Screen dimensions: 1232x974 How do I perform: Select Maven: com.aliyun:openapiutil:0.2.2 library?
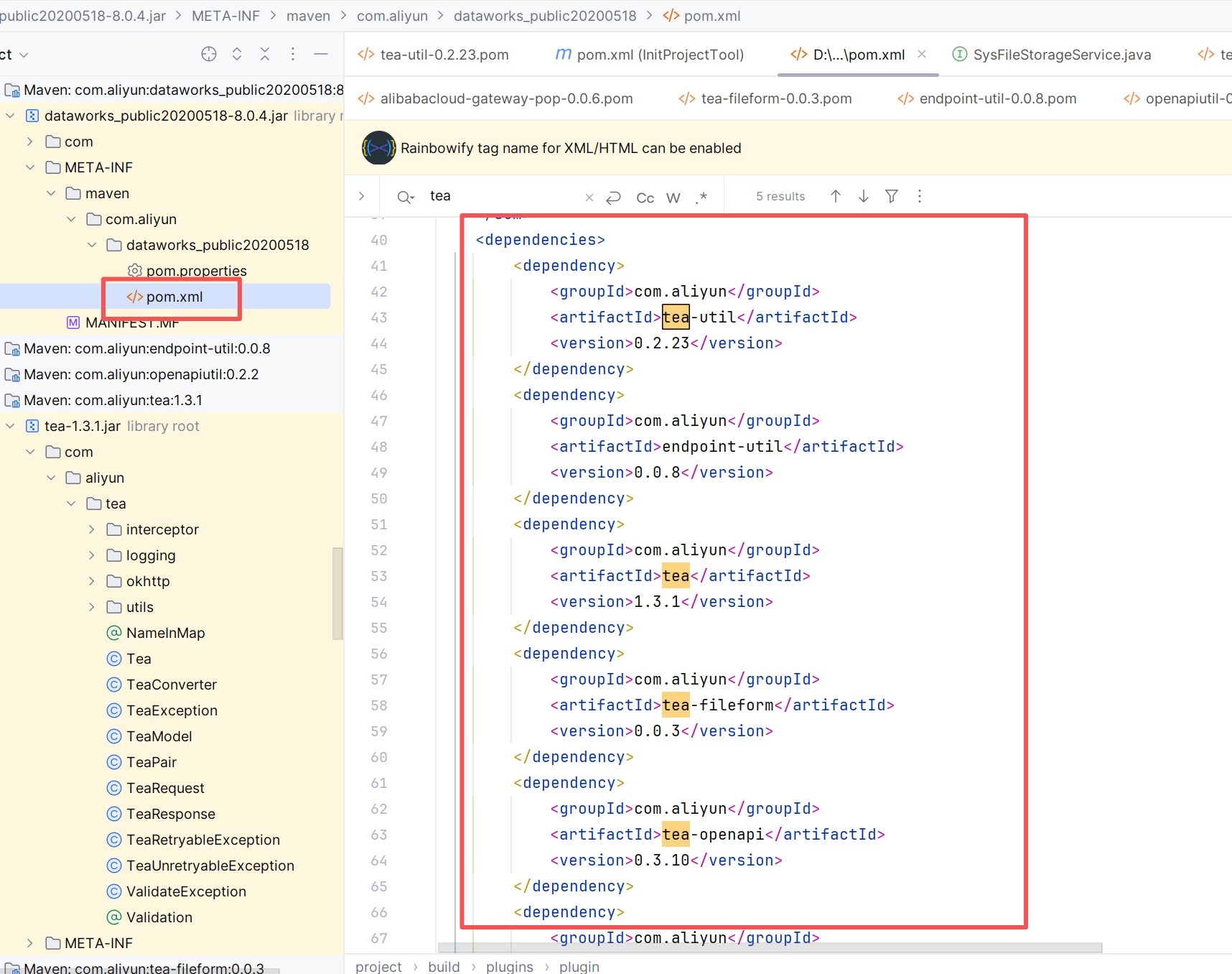click(132, 374)
